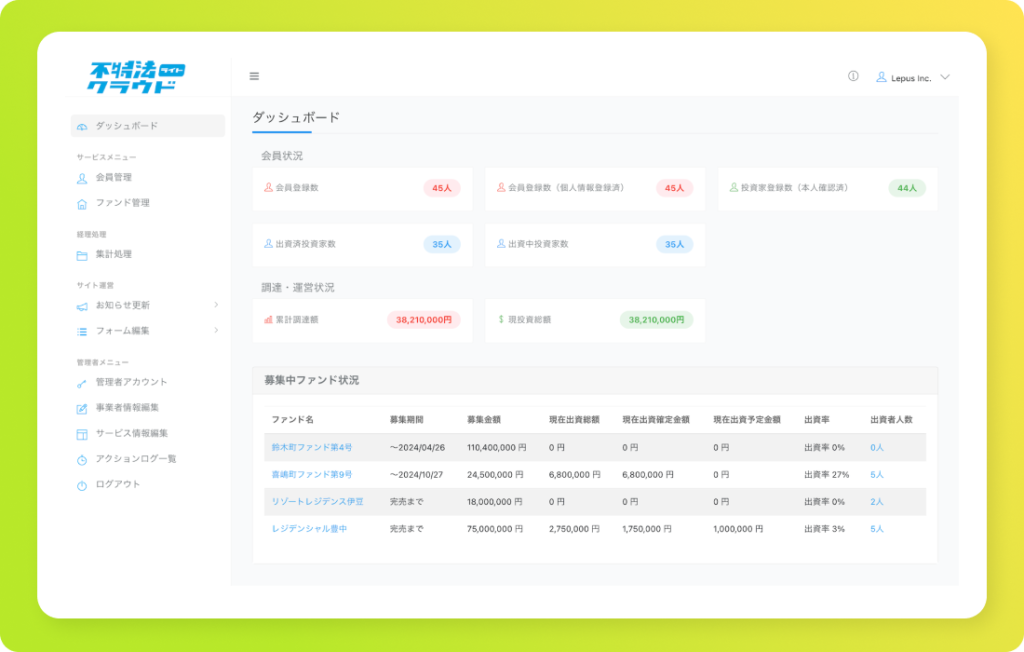Click the 集計処理 folder icon
The image size is (1024, 652).
click(82, 255)
